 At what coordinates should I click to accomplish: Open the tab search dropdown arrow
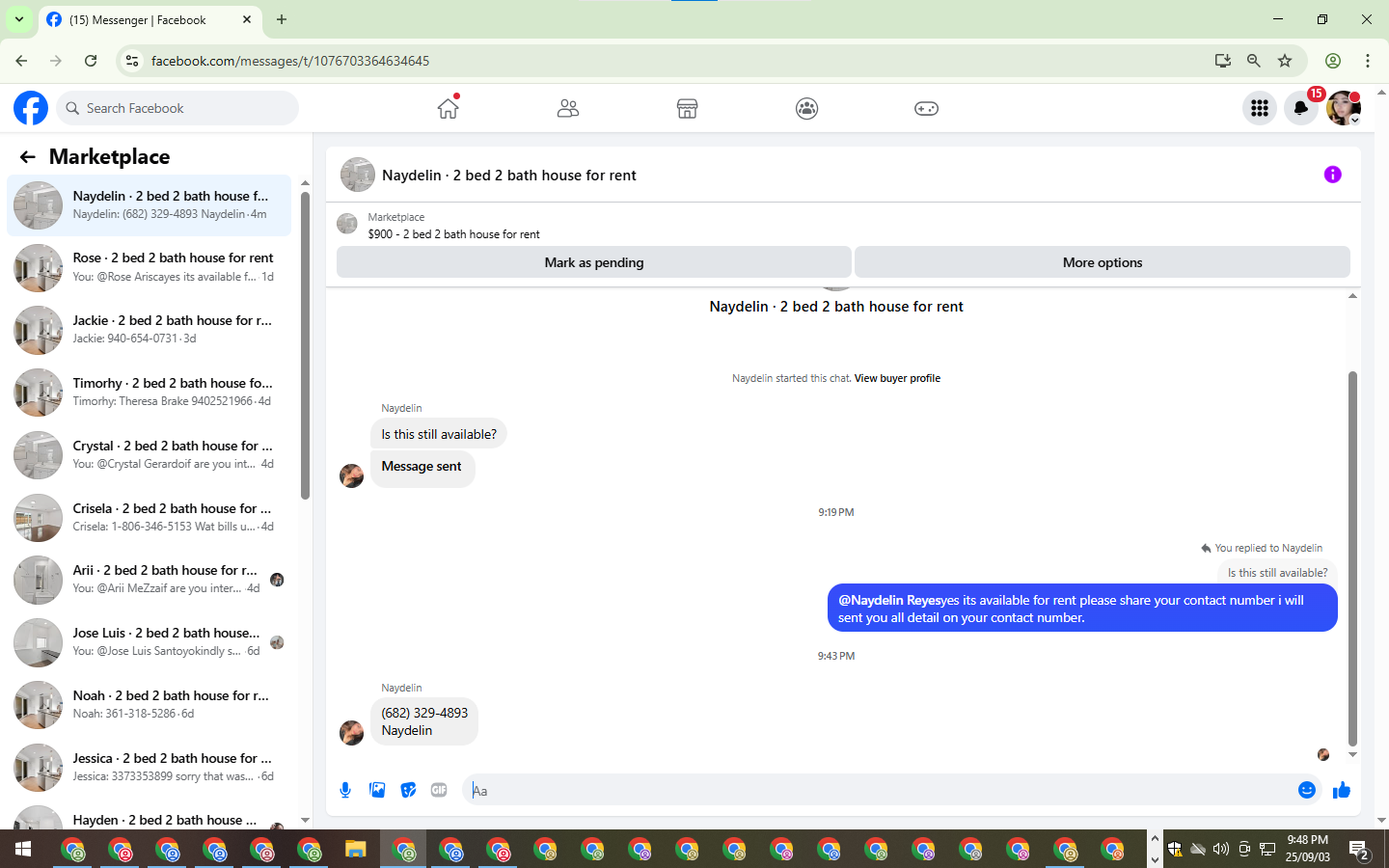(19, 19)
